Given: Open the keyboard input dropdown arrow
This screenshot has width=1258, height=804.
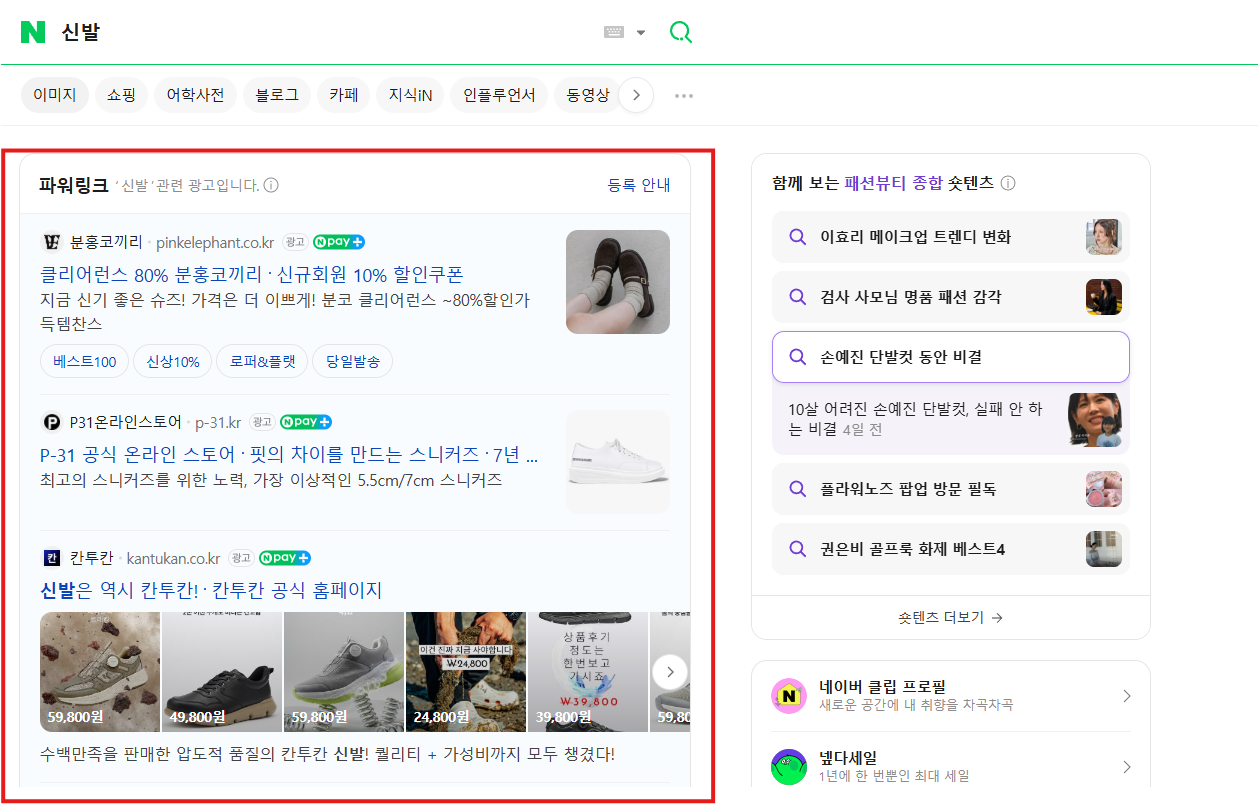Looking at the screenshot, I should [x=640, y=31].
